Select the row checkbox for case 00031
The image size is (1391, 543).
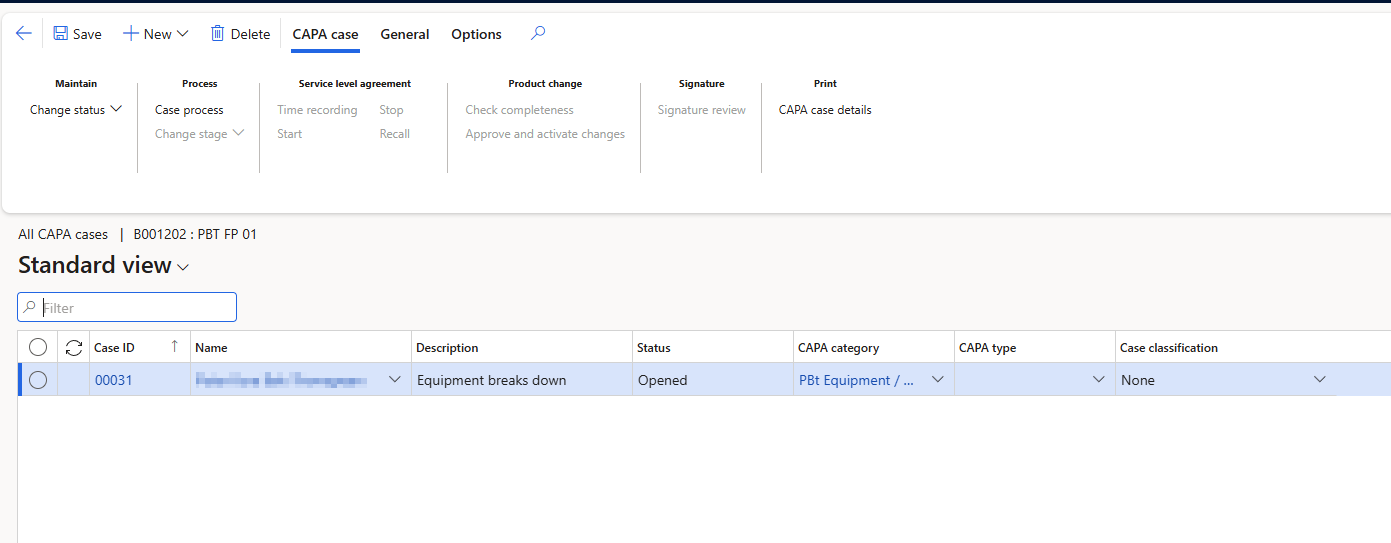point(38,380)
